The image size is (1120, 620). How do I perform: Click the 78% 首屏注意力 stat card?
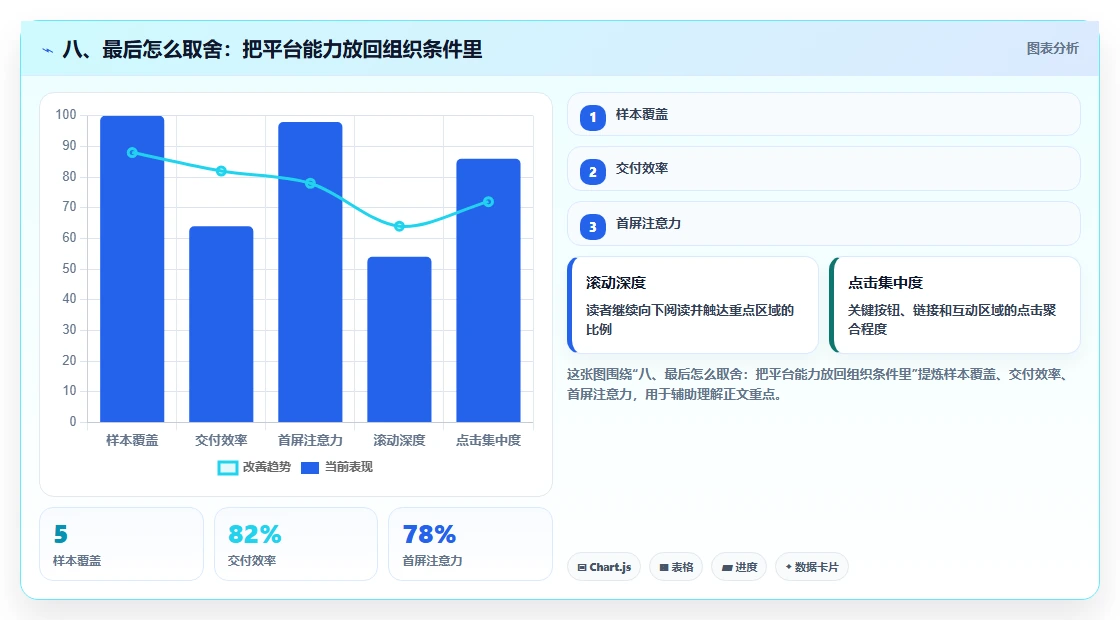(x=471, y=544)
